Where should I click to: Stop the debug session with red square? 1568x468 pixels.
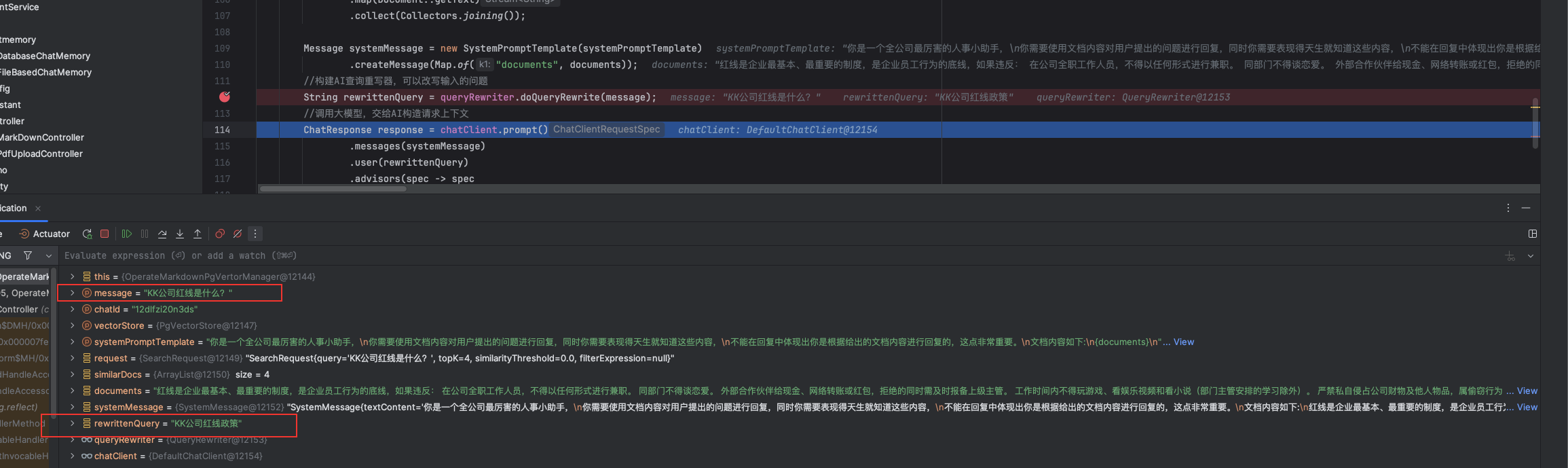[105, 234]
